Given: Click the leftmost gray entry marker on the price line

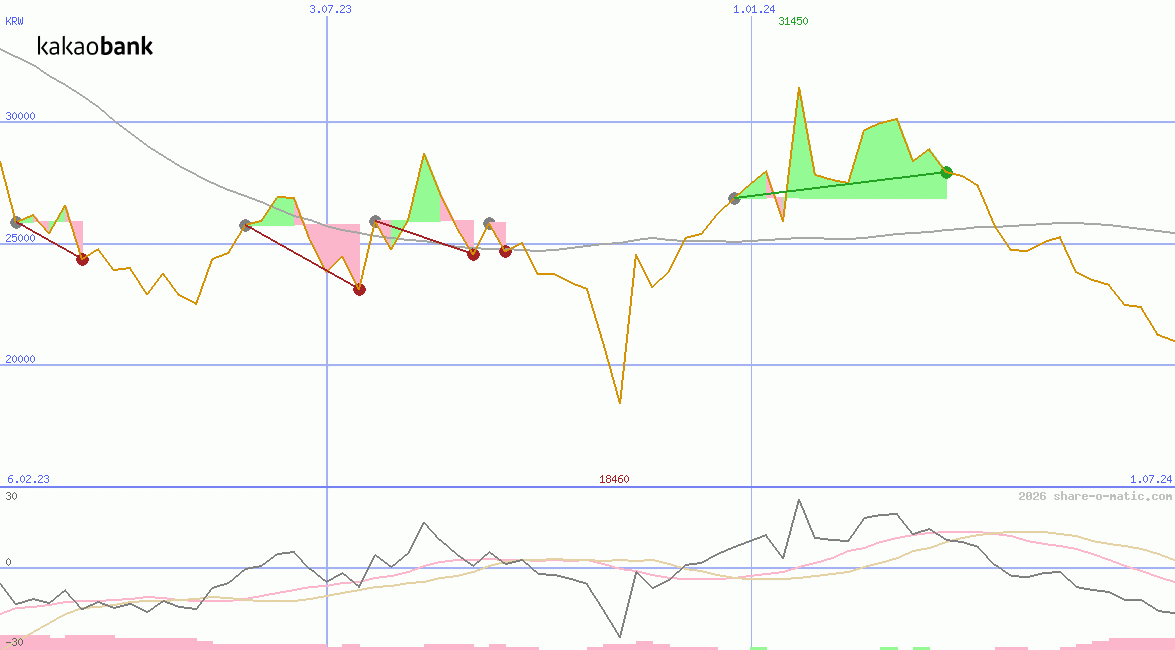Looking at the screenshot, I should click(x=15, y=222).
